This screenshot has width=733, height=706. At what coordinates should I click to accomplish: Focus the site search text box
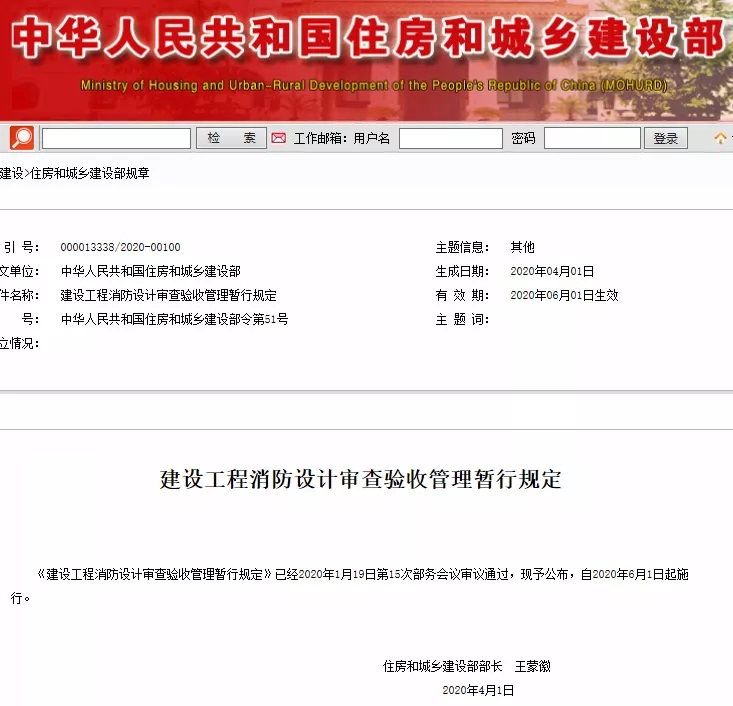click(116, 138)
